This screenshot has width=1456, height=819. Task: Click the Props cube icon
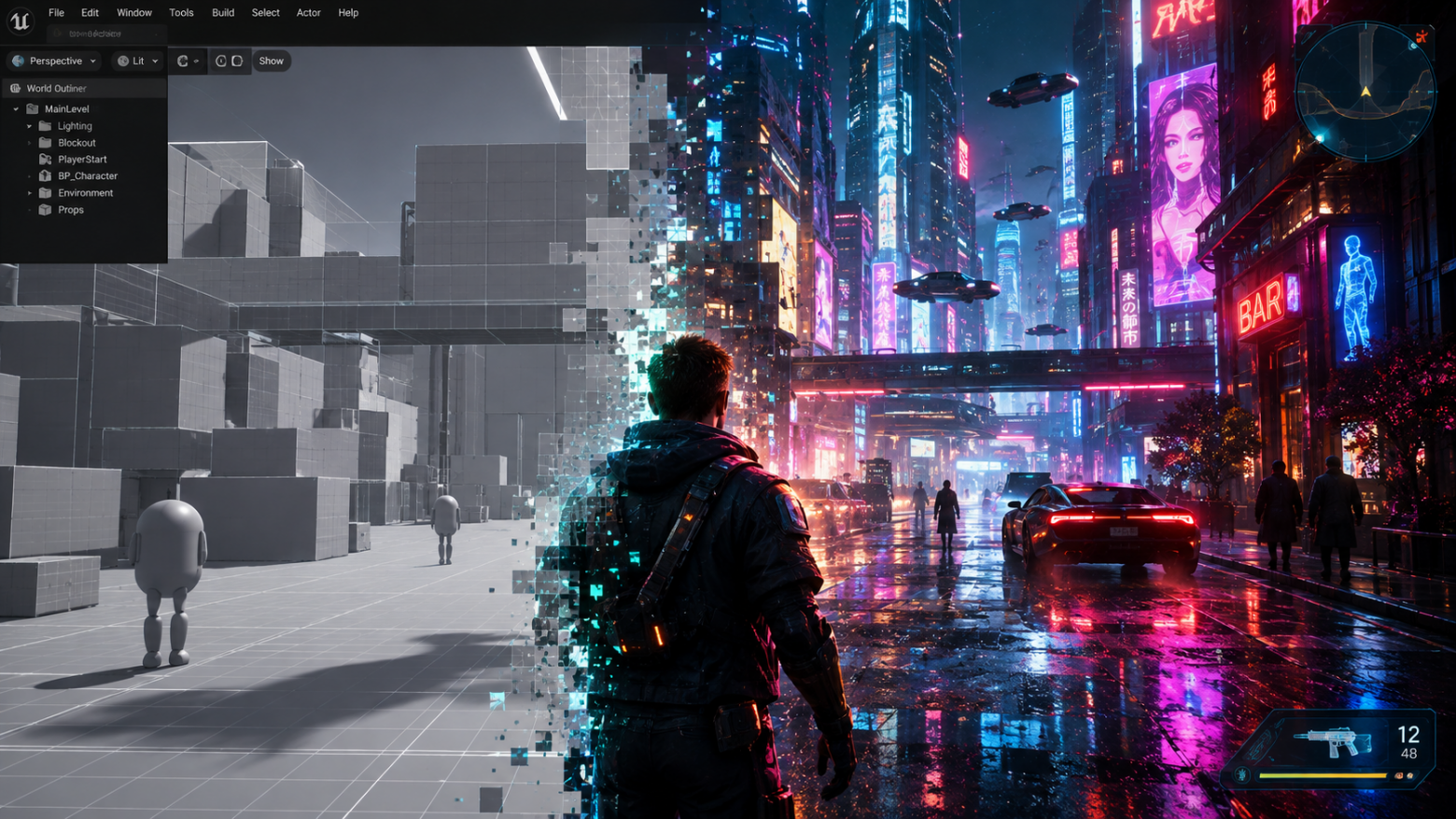(45, 209)
